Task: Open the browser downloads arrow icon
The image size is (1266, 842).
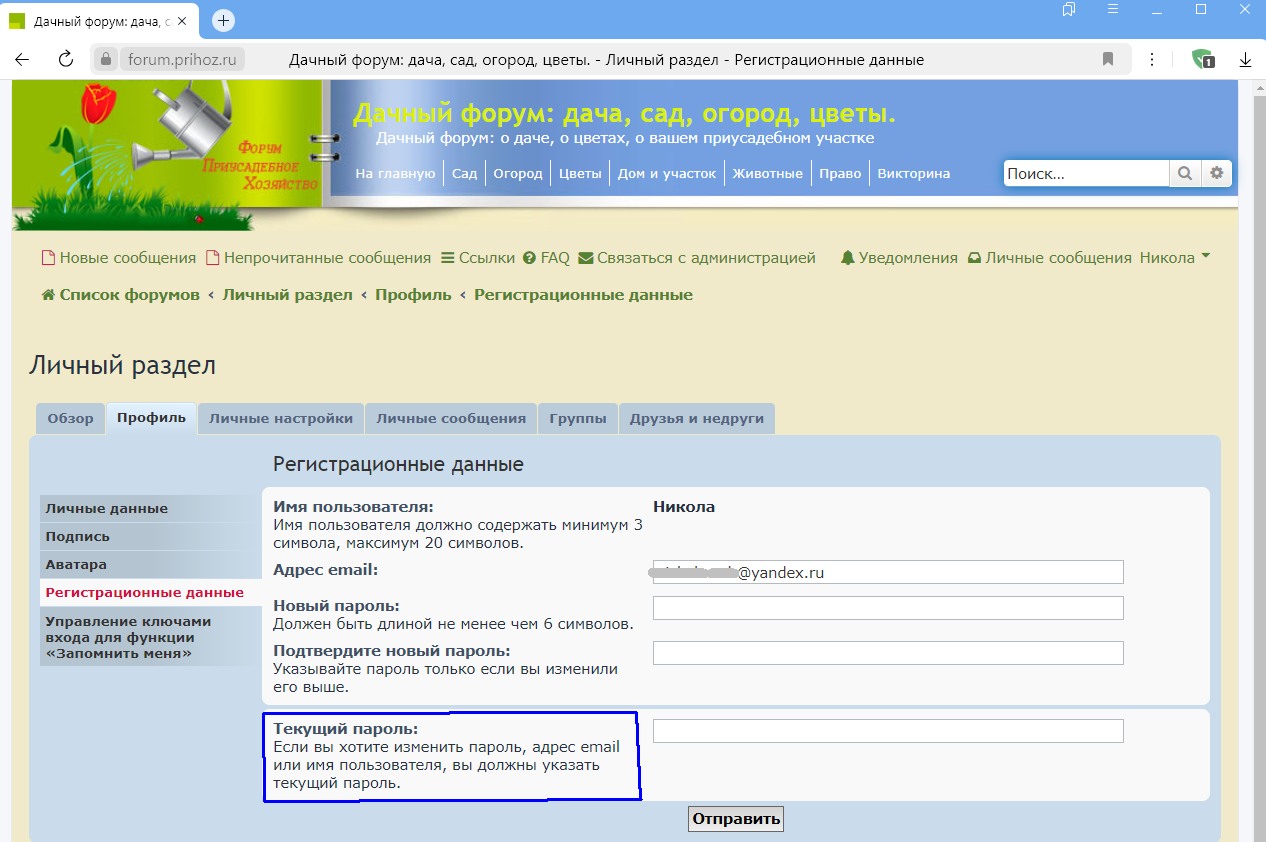Action: point(1245,59)
